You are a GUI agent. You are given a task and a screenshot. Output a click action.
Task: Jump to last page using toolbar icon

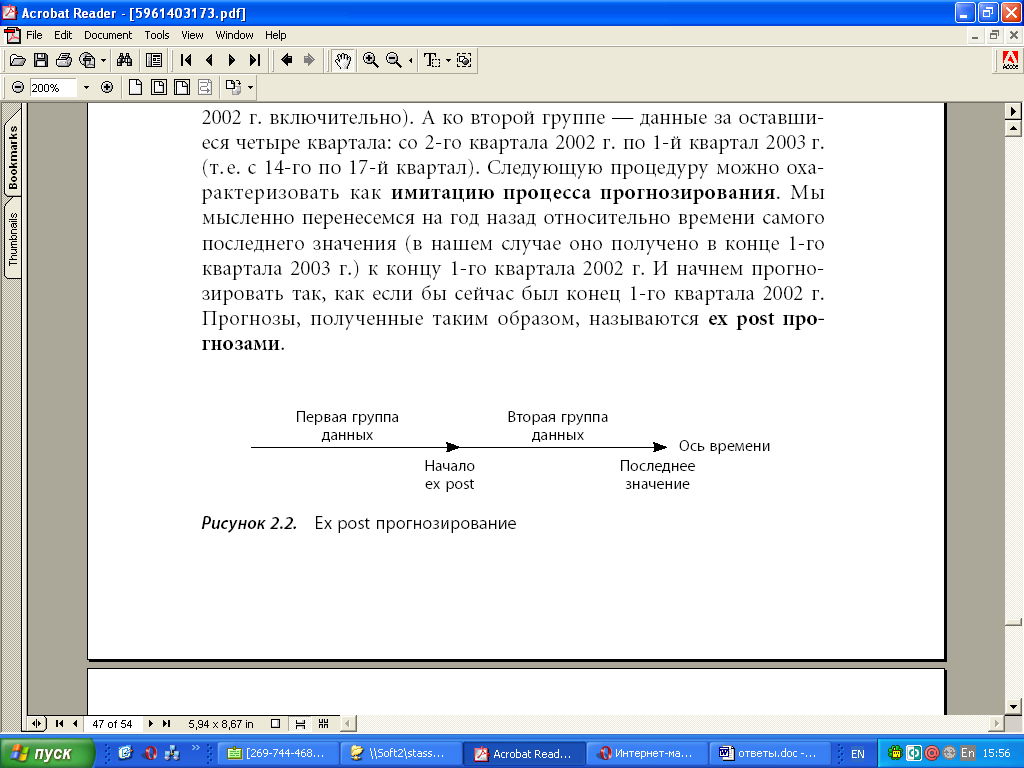point(255,61)
